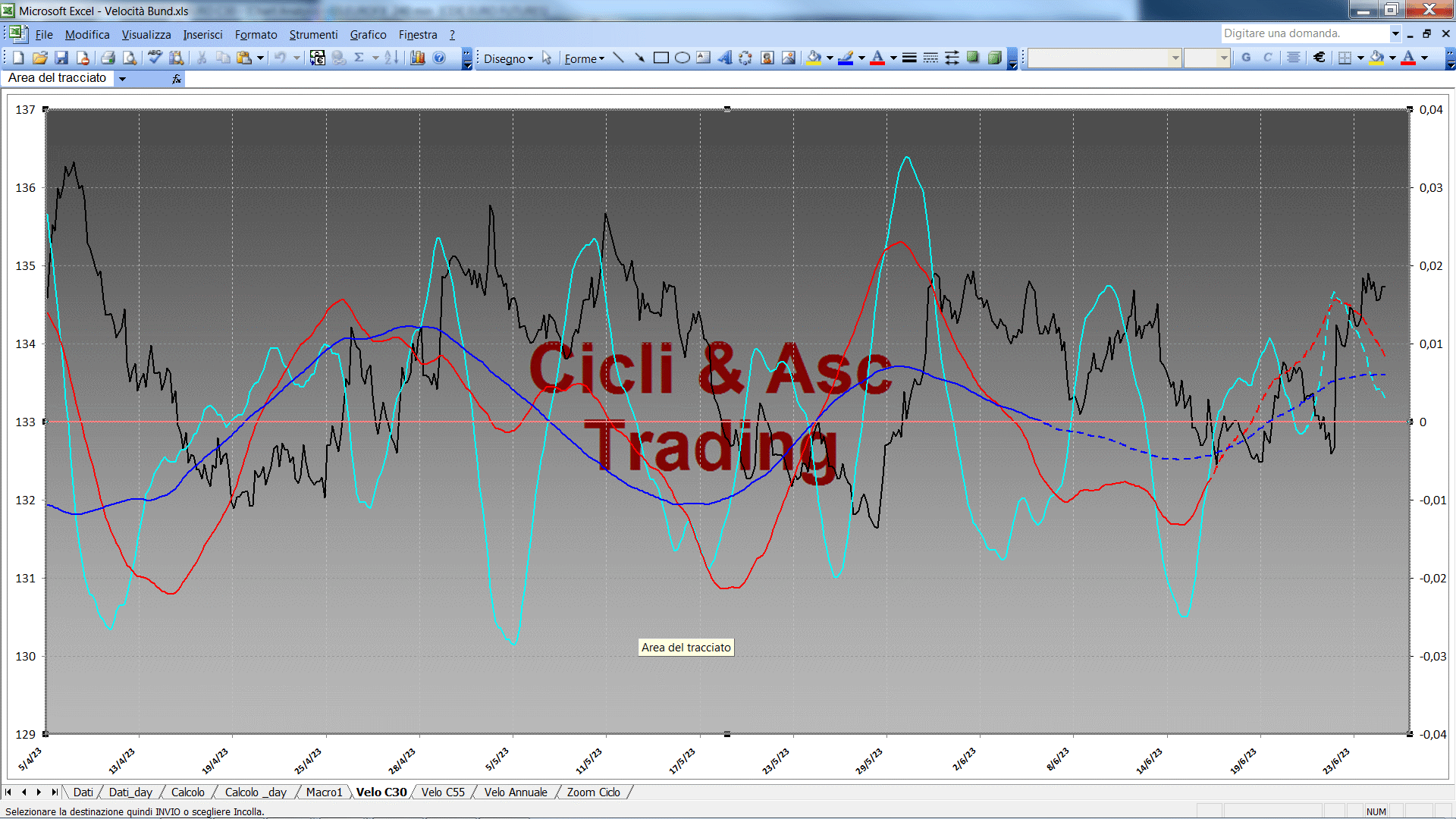Select the Rectangle drawing tool
This screenshot has width=1456, height=819.
[x=661, y=58]
